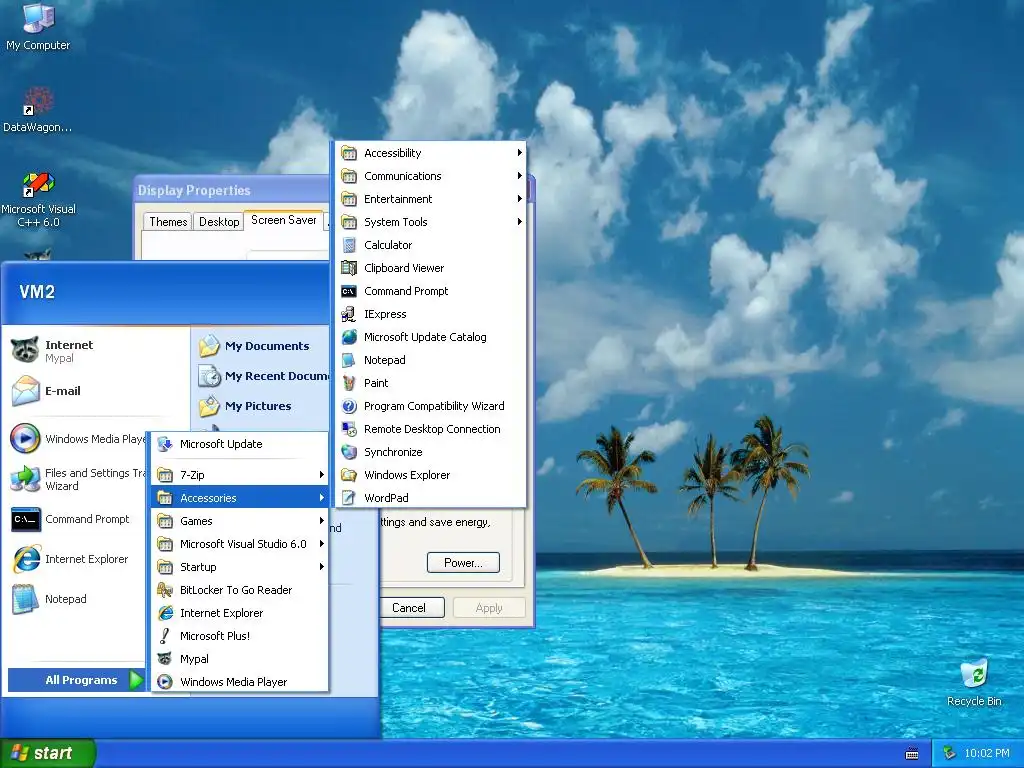Launch Microsoft Plus! program
Screen dimensions: 1024x768
coord(240,635)
